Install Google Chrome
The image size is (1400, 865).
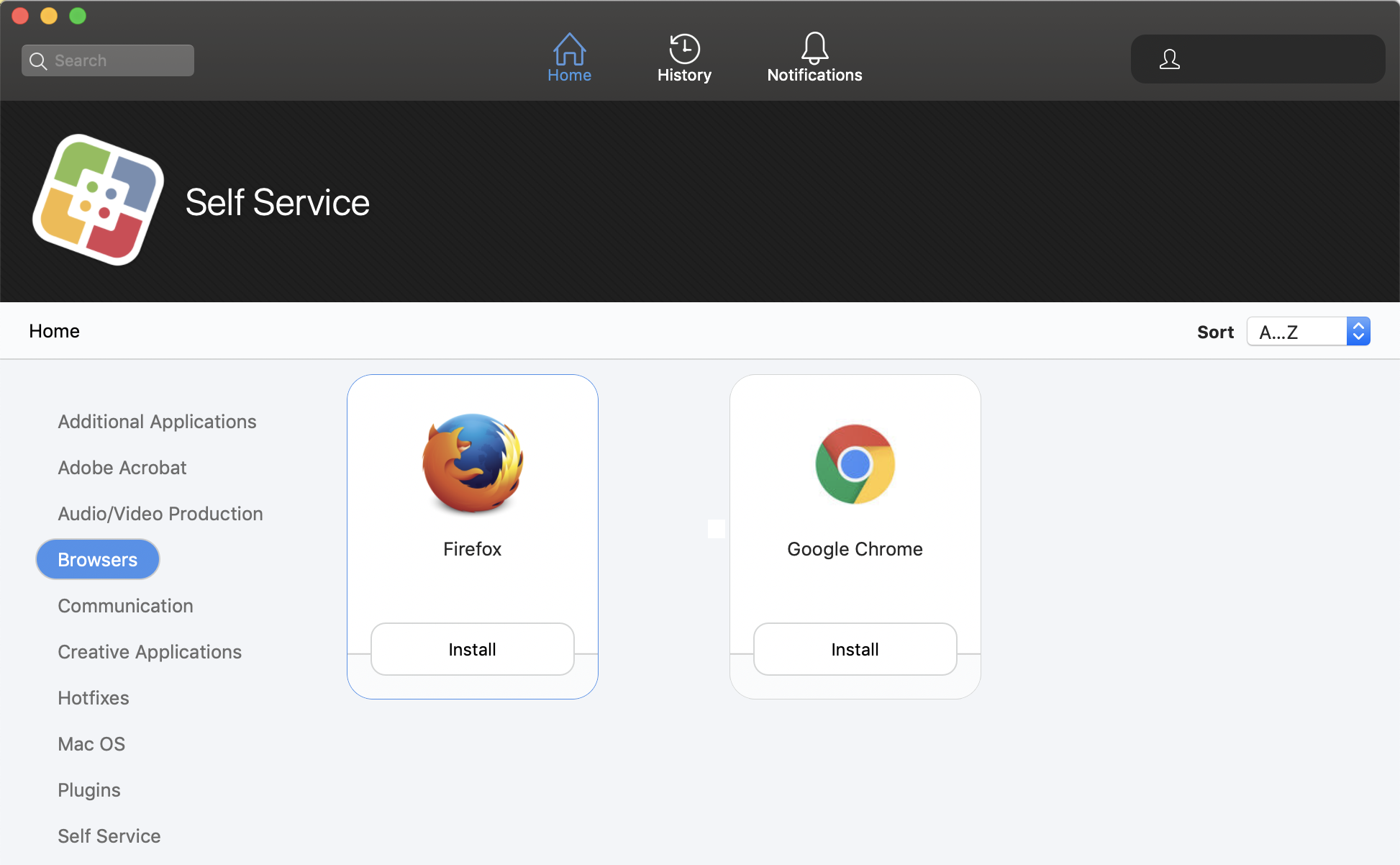pyautogui.click(x=855, y=649)
